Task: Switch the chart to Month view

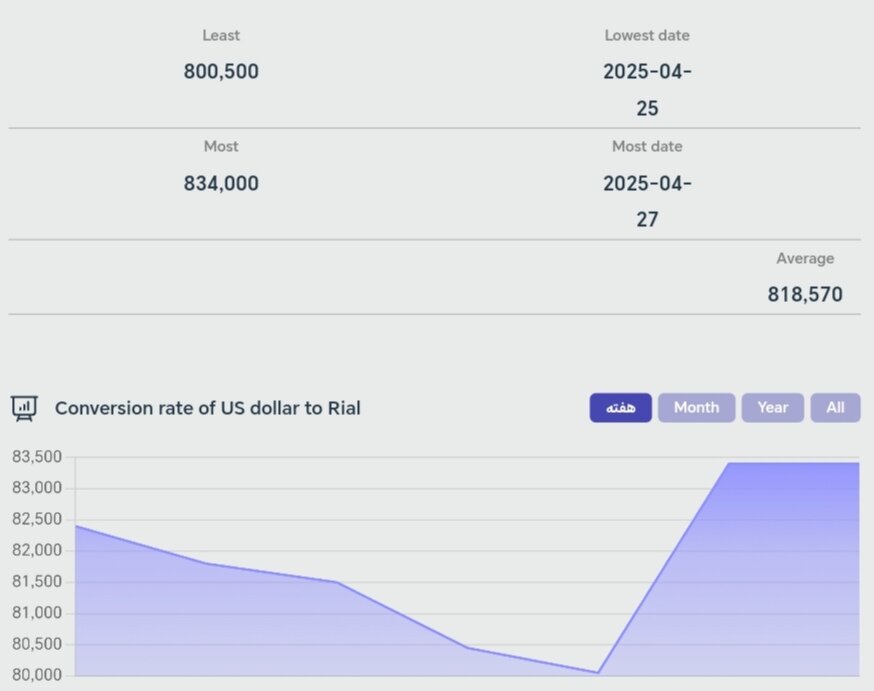Action: 696,408
